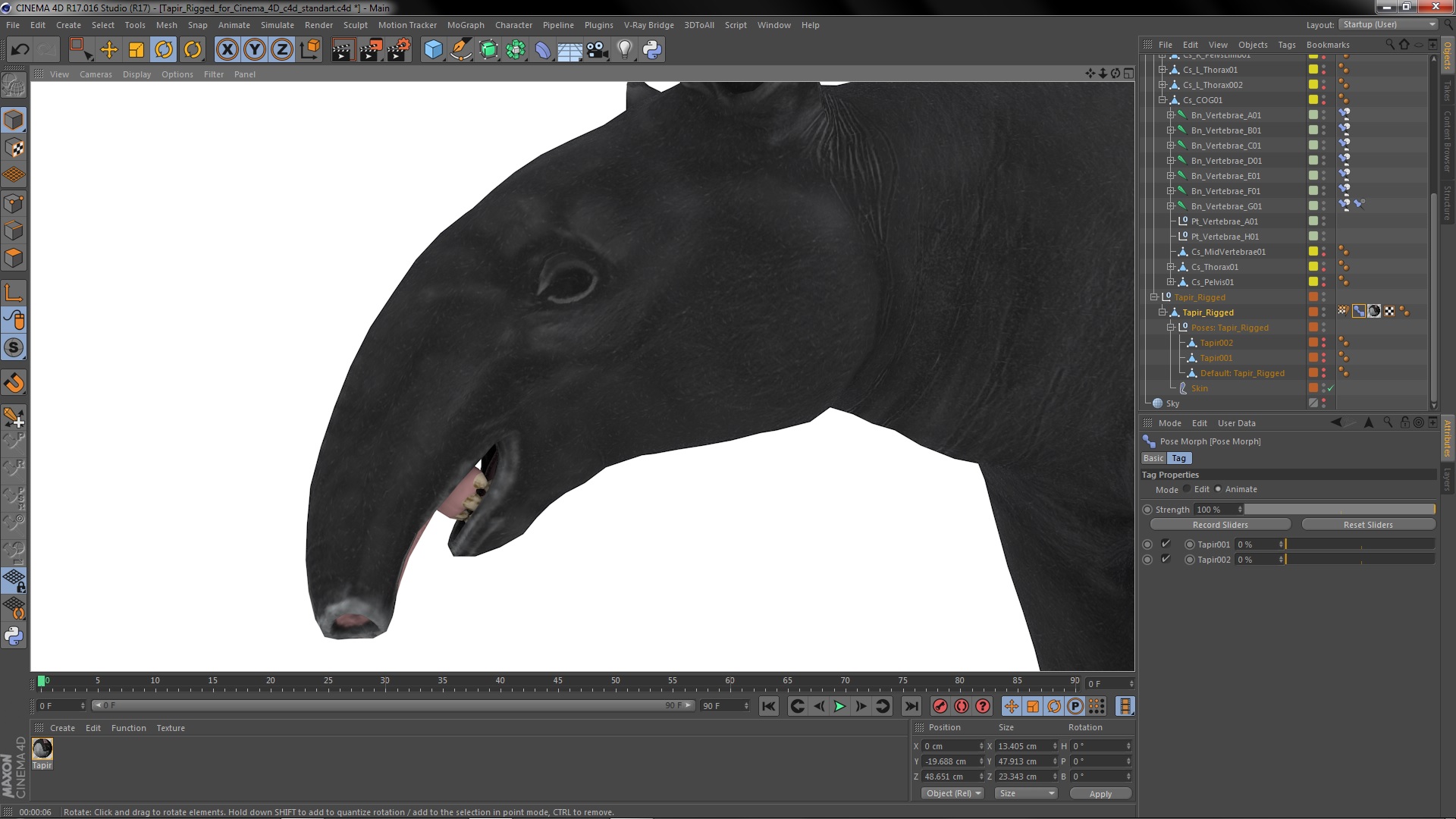
Task: Toggle the Tapir001 pose checkbox
Action: pyautogui.click(x=1166, y=544)
